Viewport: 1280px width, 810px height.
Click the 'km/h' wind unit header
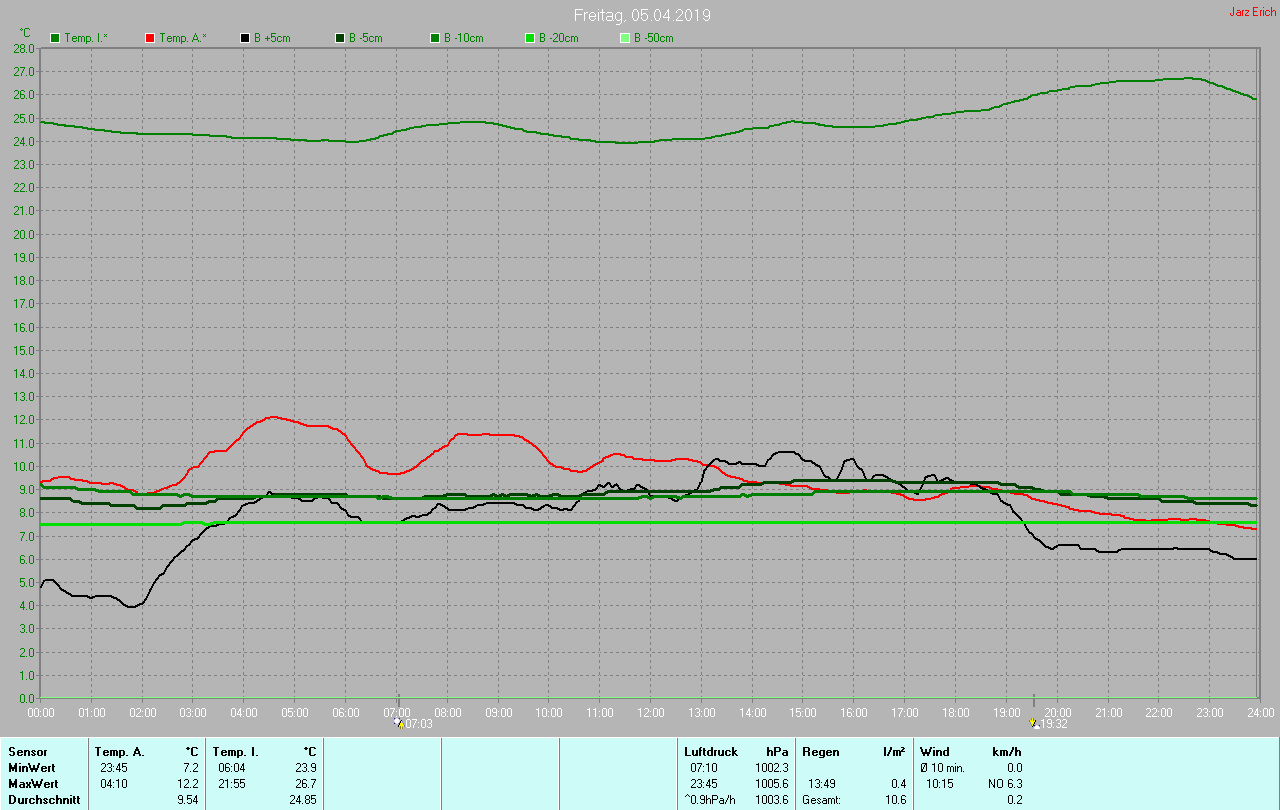pos(1007,751)
